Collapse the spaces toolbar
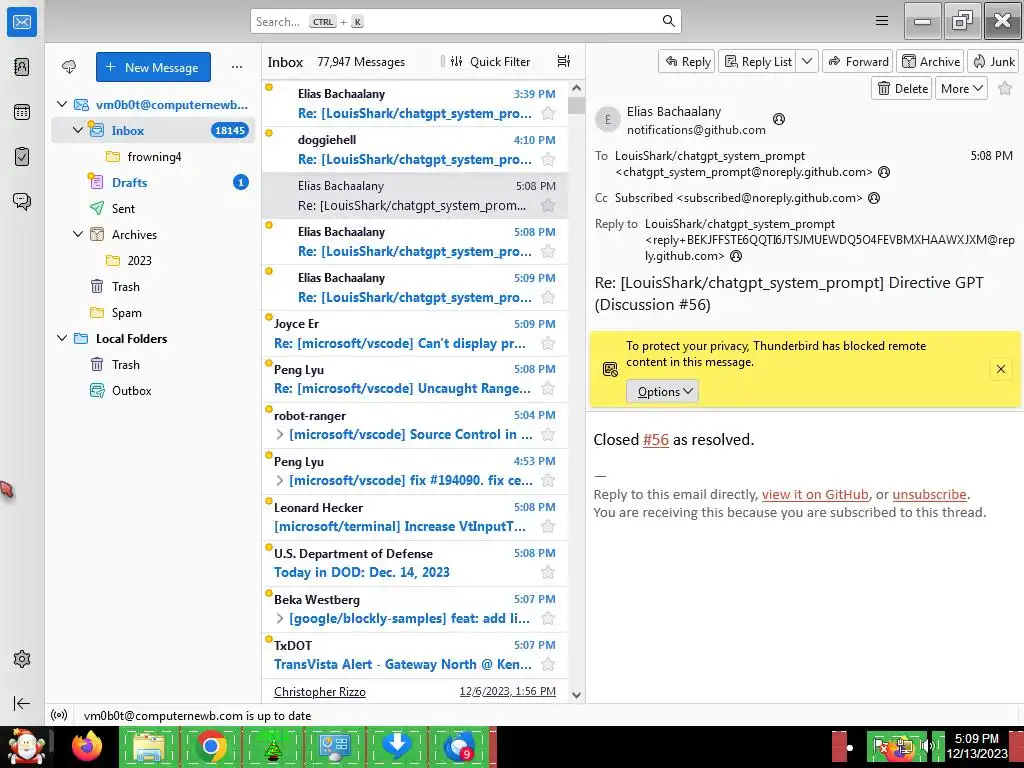 (x=22, y=703)
